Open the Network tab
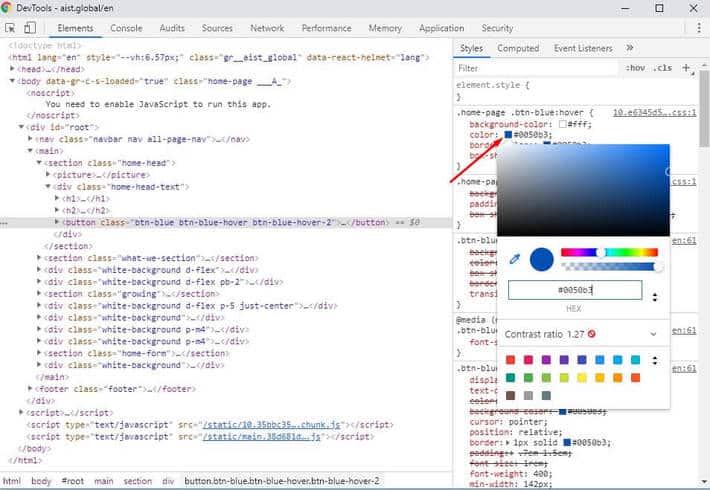Image resolution: width=710 pixels, height=490 pixels. point(267,28)
